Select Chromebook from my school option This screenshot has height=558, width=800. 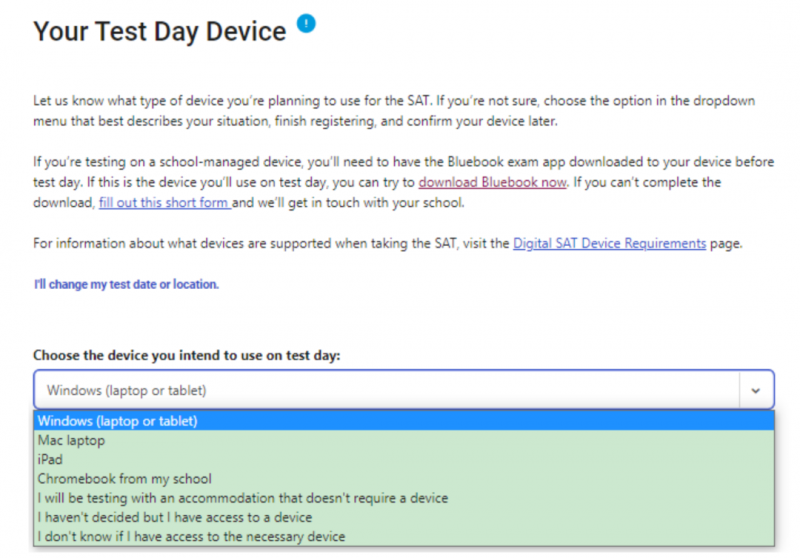[404, 479]
